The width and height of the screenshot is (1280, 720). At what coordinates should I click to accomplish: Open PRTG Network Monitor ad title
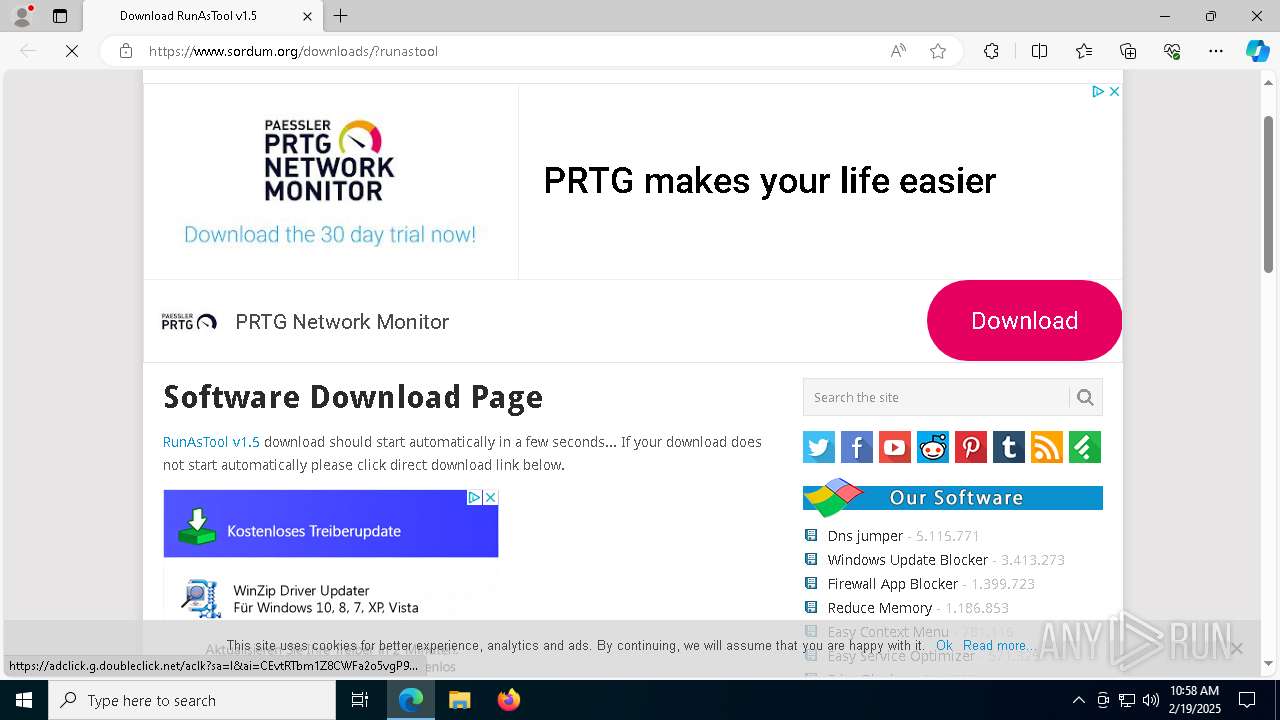click(x=342, y=322)
